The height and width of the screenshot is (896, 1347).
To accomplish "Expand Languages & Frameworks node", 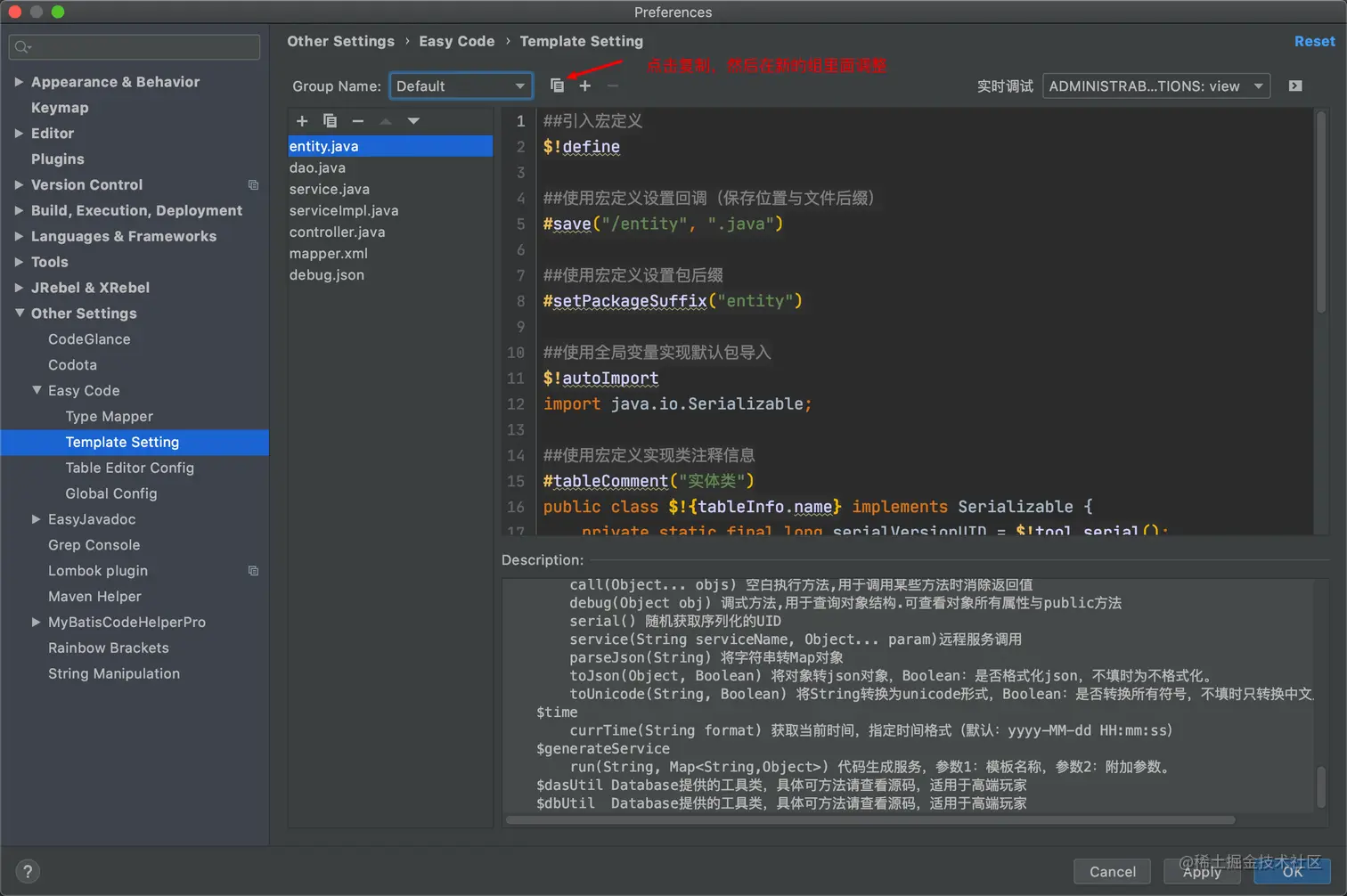I will [x=19, y=237].
